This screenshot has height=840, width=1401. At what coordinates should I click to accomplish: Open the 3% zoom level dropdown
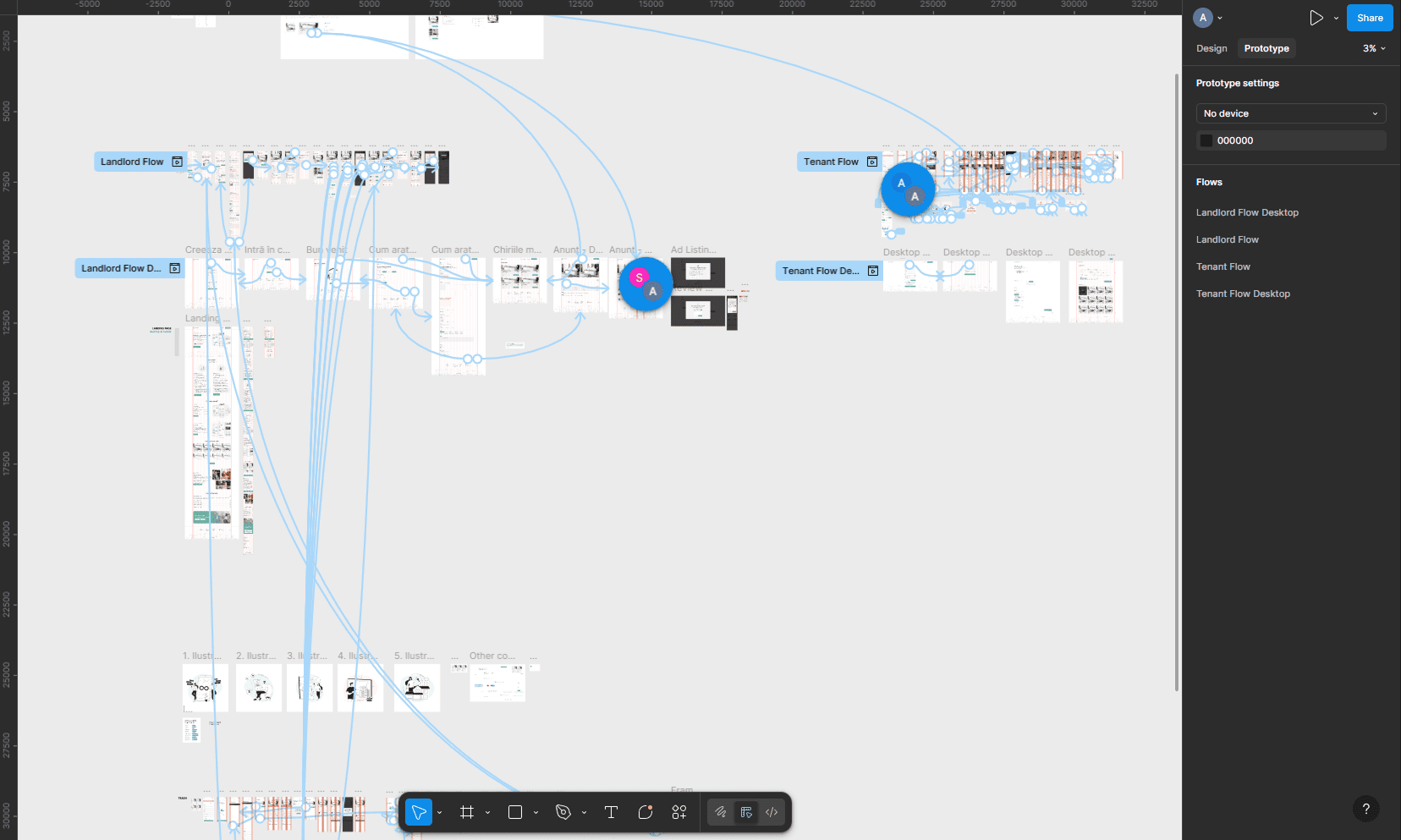click(x=1374, y=48)
